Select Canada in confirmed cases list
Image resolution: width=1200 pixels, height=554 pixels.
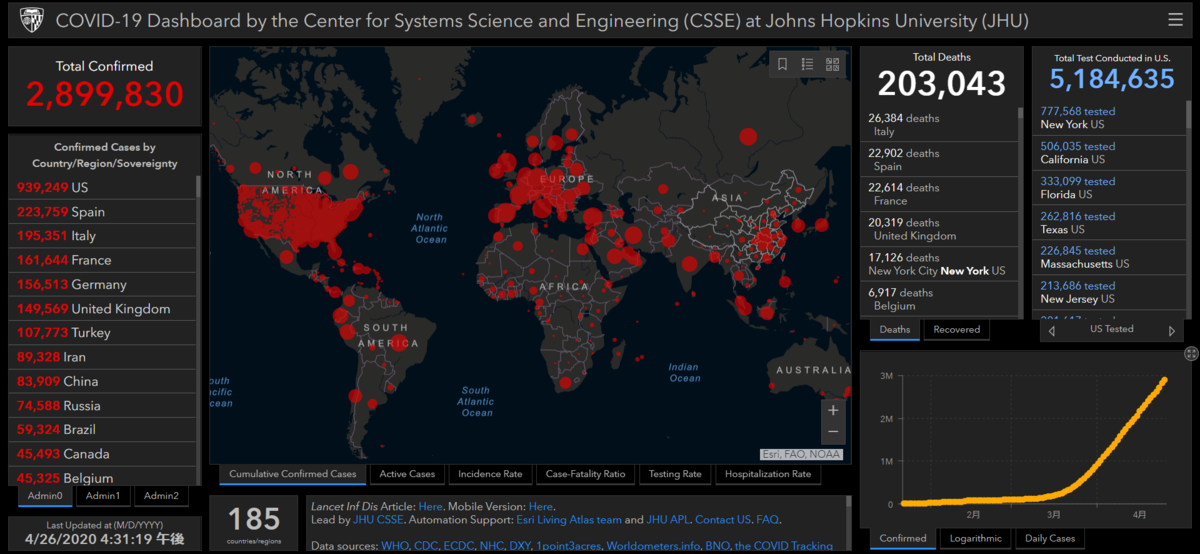click(103, 454)
